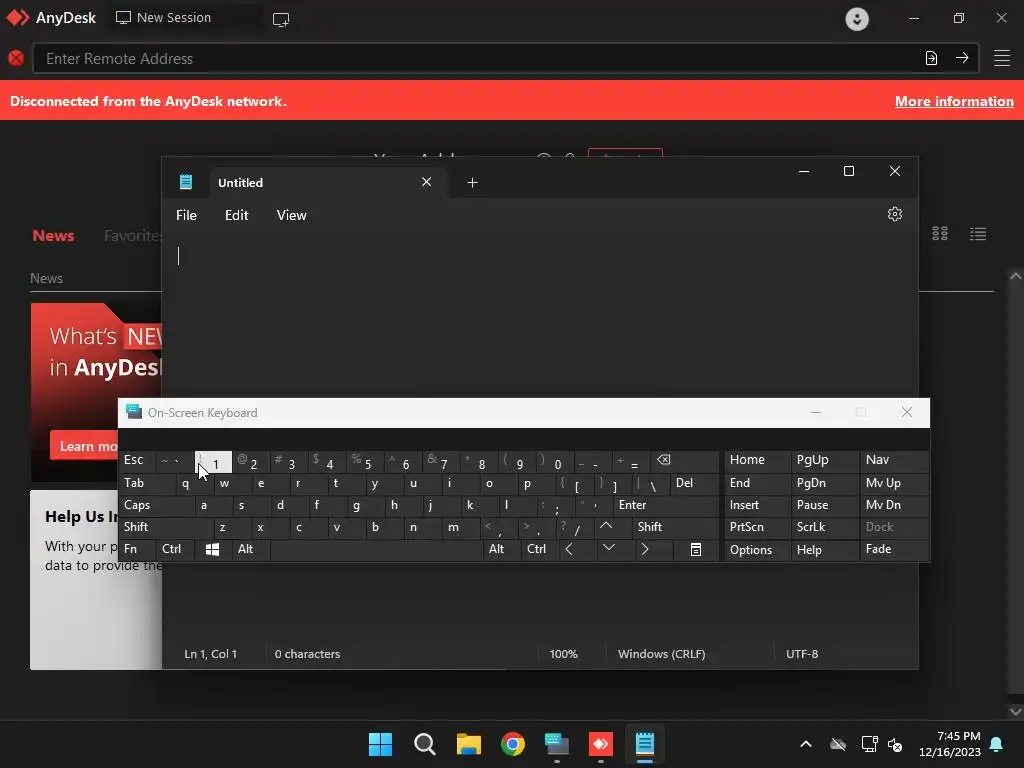Click Options key on On-Screen Keyboard
Screen dimensions: 1024x768
tap(756, 550)
